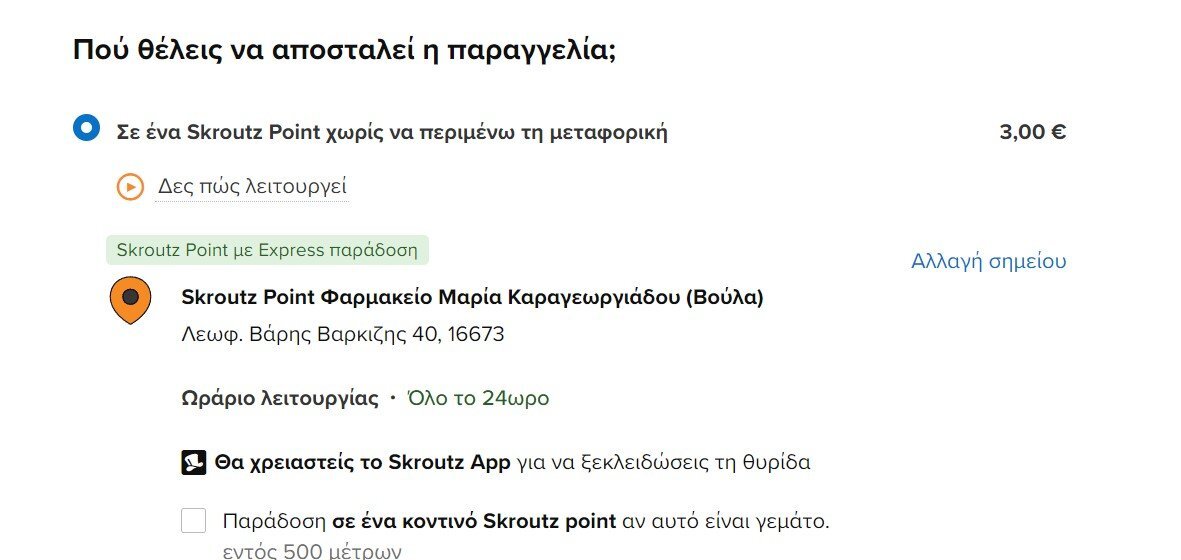Screen dimensions: 1181x560
Task: Click the 'εντός 500 μέτρων' hint text
Action: 312,552
